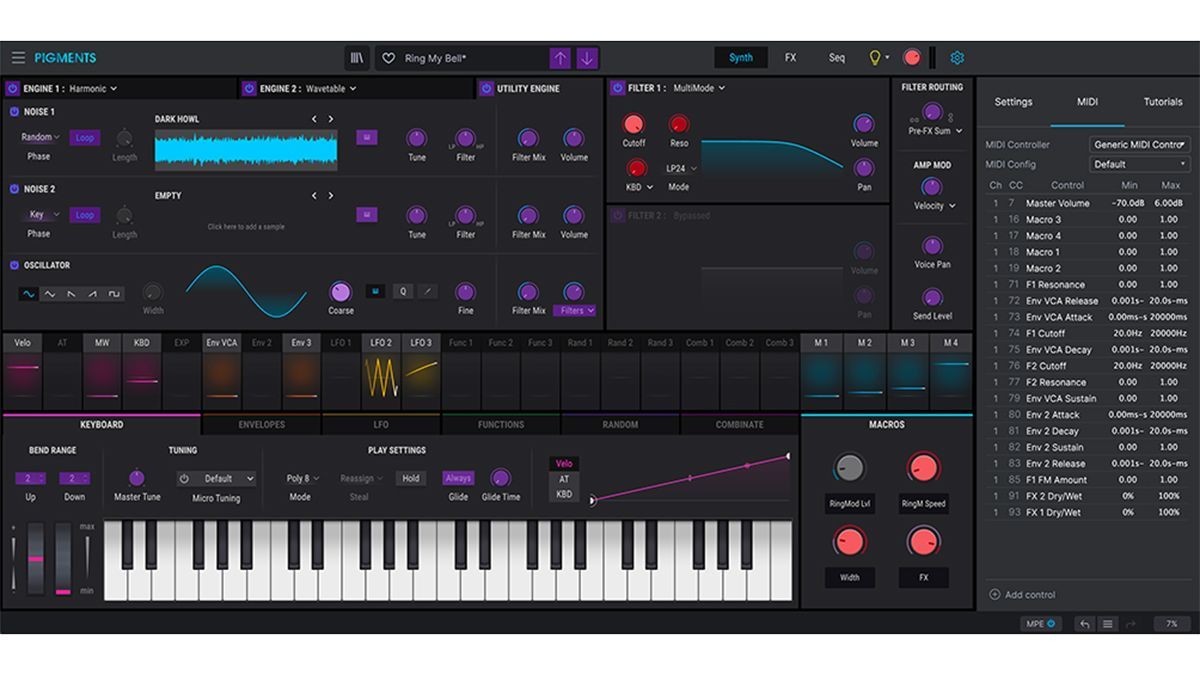This screenshot has height=675, width=1200.
Task: Click the Q quantize button next to Coarse
Action: (x=403, y=292)
